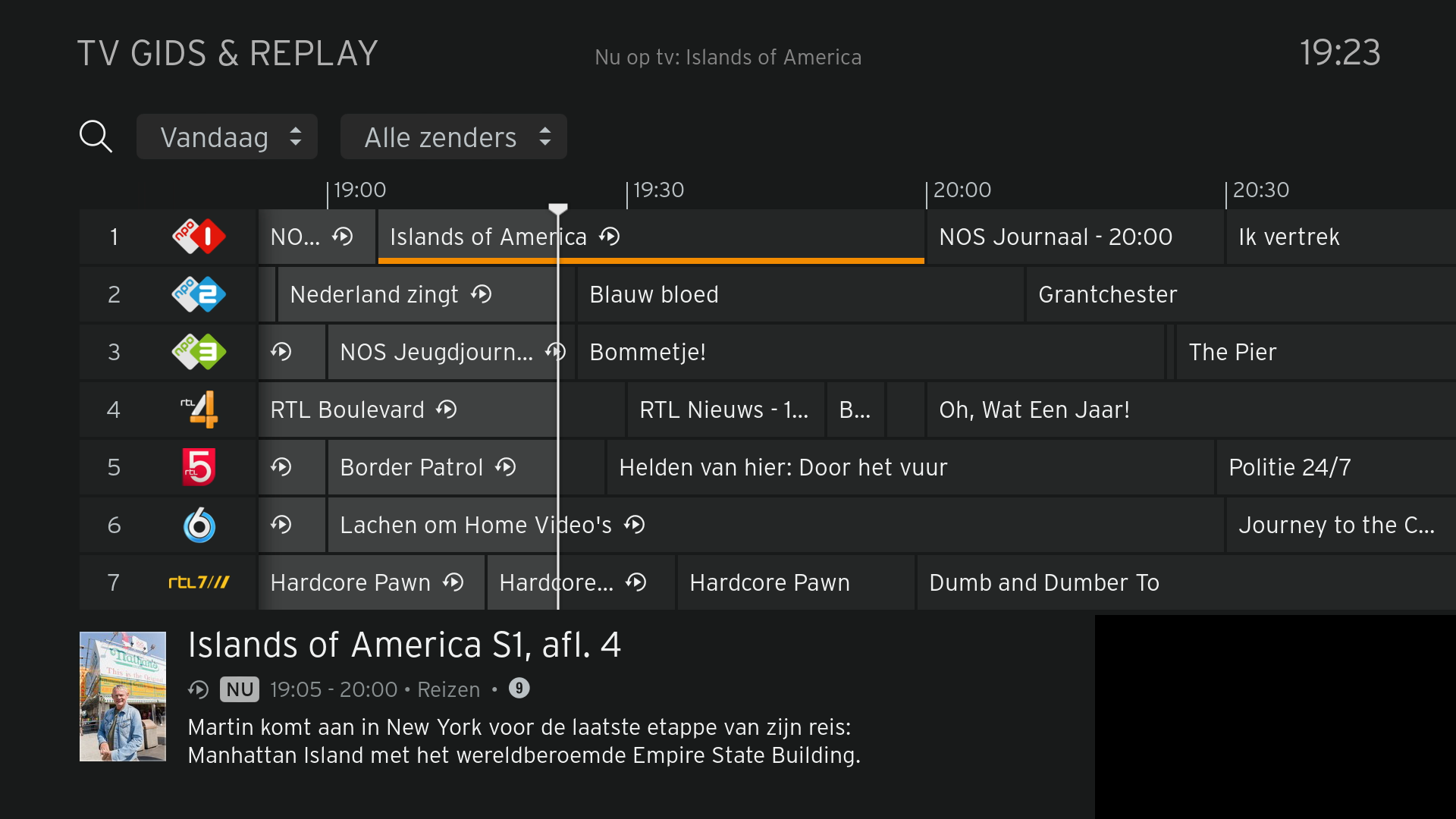Click replay icon next to Lachen om Home Video's
This screenshot has height=819, width=1456.
coord(635,525)
